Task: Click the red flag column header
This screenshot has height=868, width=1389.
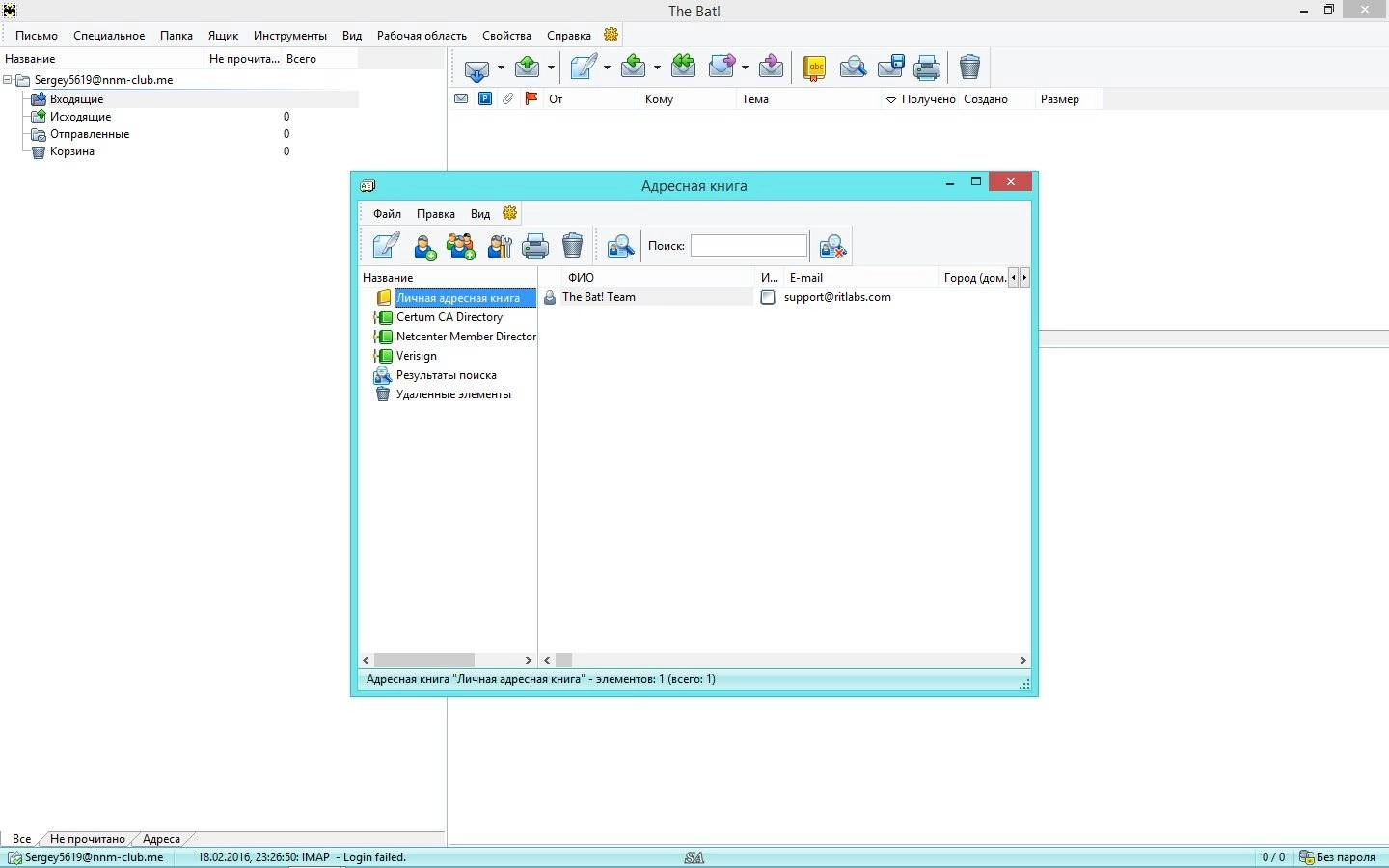Action: click(531, 98)
